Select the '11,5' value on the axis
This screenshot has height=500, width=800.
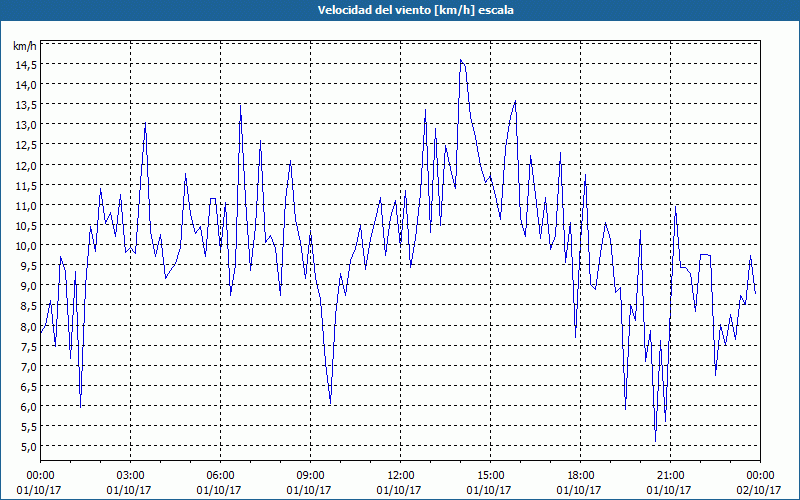point(27,185)
